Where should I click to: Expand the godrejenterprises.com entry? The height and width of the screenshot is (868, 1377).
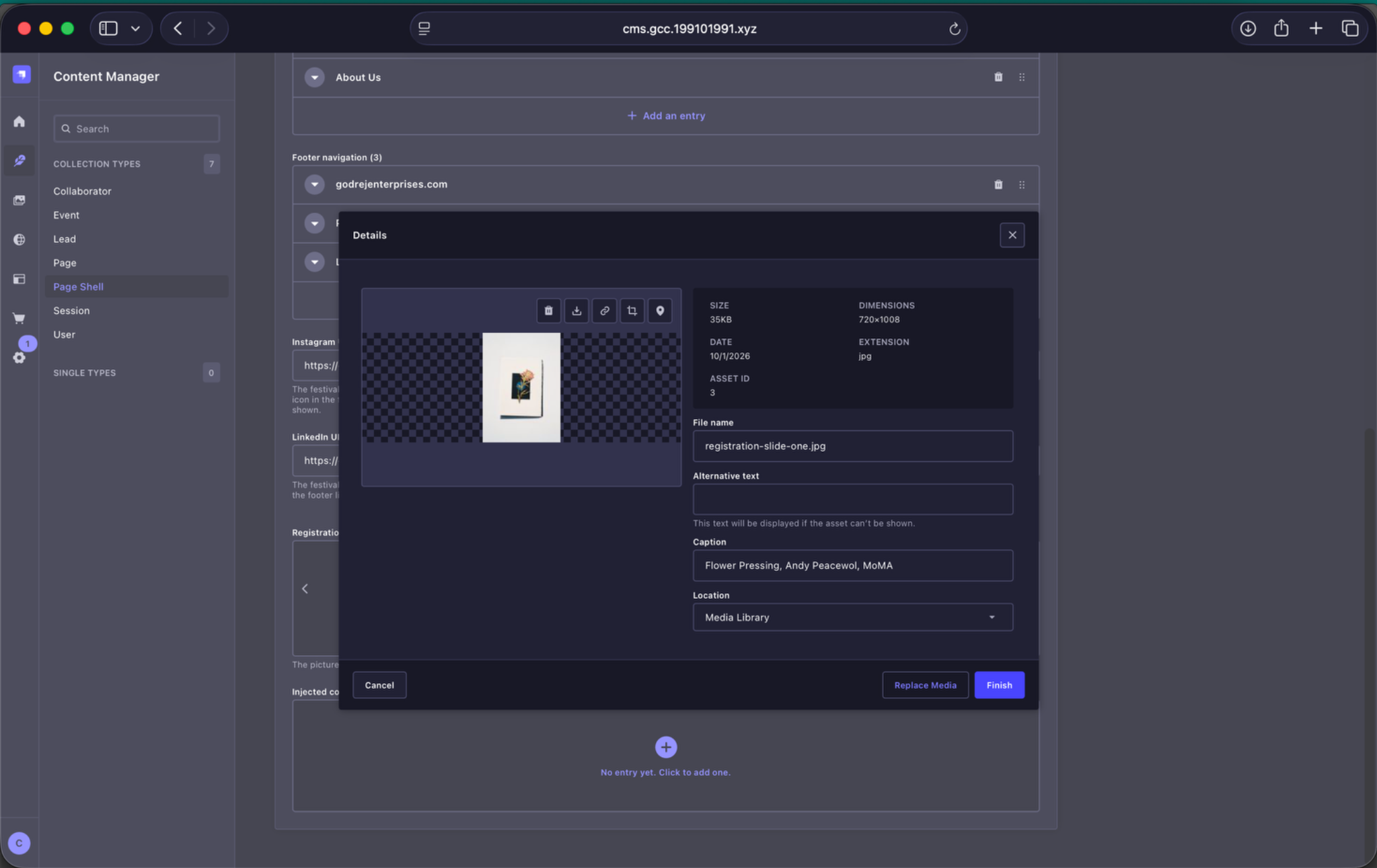click(314, 184)
